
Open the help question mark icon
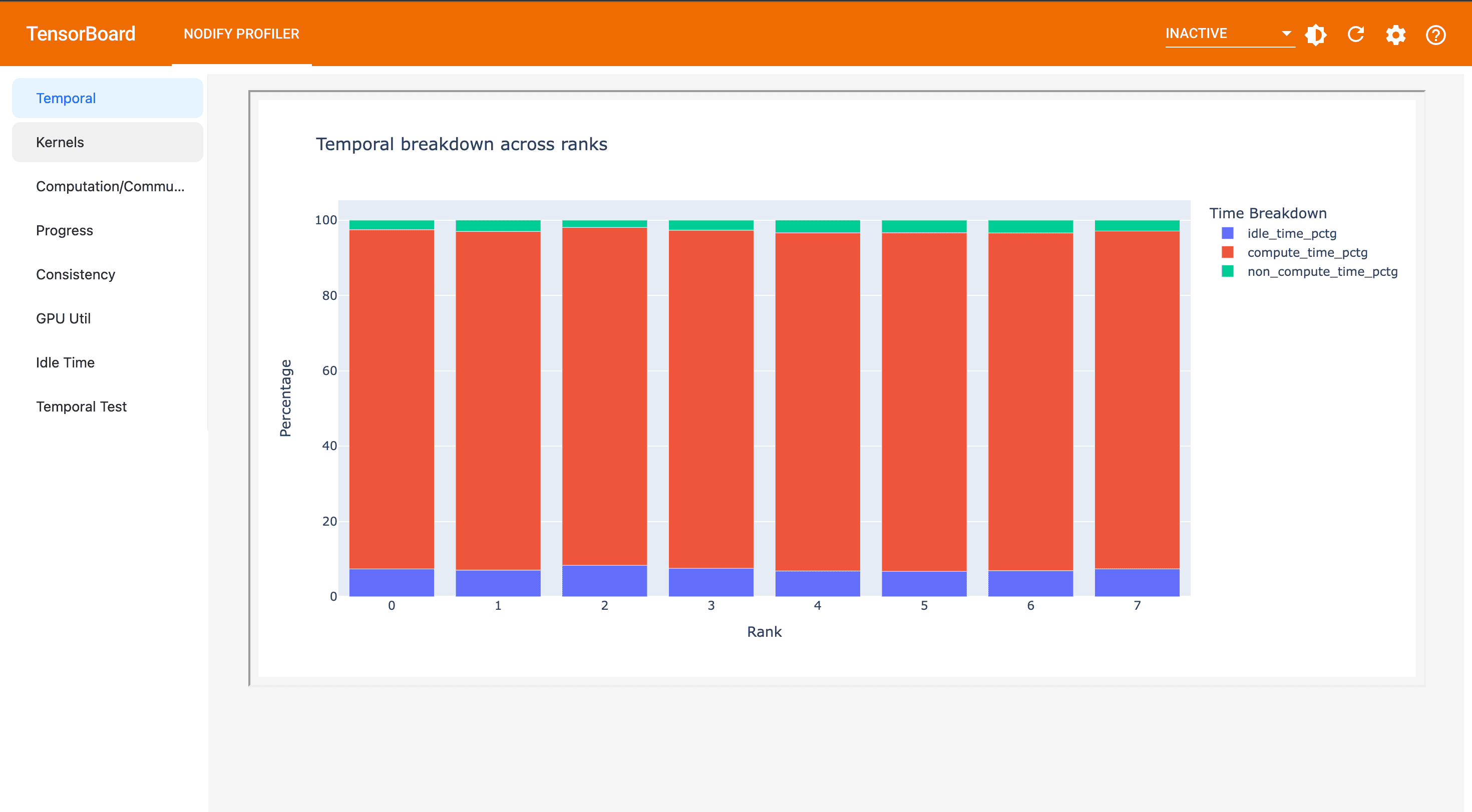click(1435, 35)
